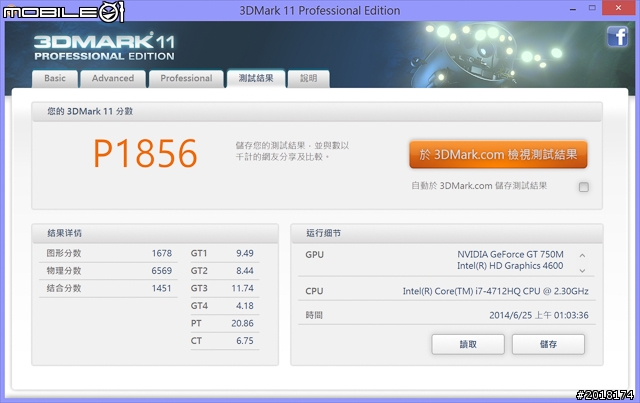
Task: Select the GT1 result 9.49
Action: click(x=245, y=253)
